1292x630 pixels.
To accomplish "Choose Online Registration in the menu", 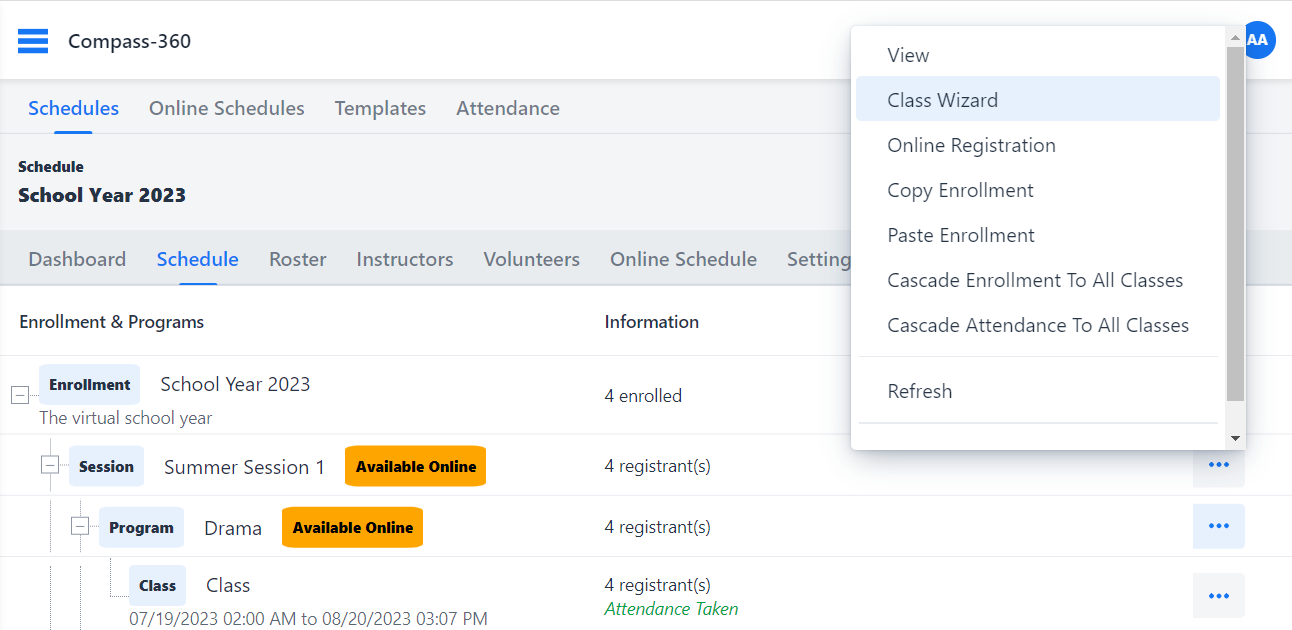I will click(971, 145).
